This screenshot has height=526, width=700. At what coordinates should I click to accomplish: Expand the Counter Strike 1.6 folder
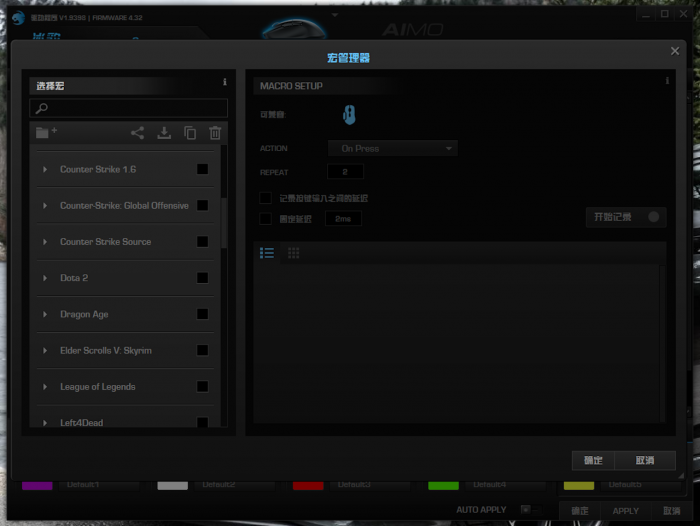coord(45,170)
